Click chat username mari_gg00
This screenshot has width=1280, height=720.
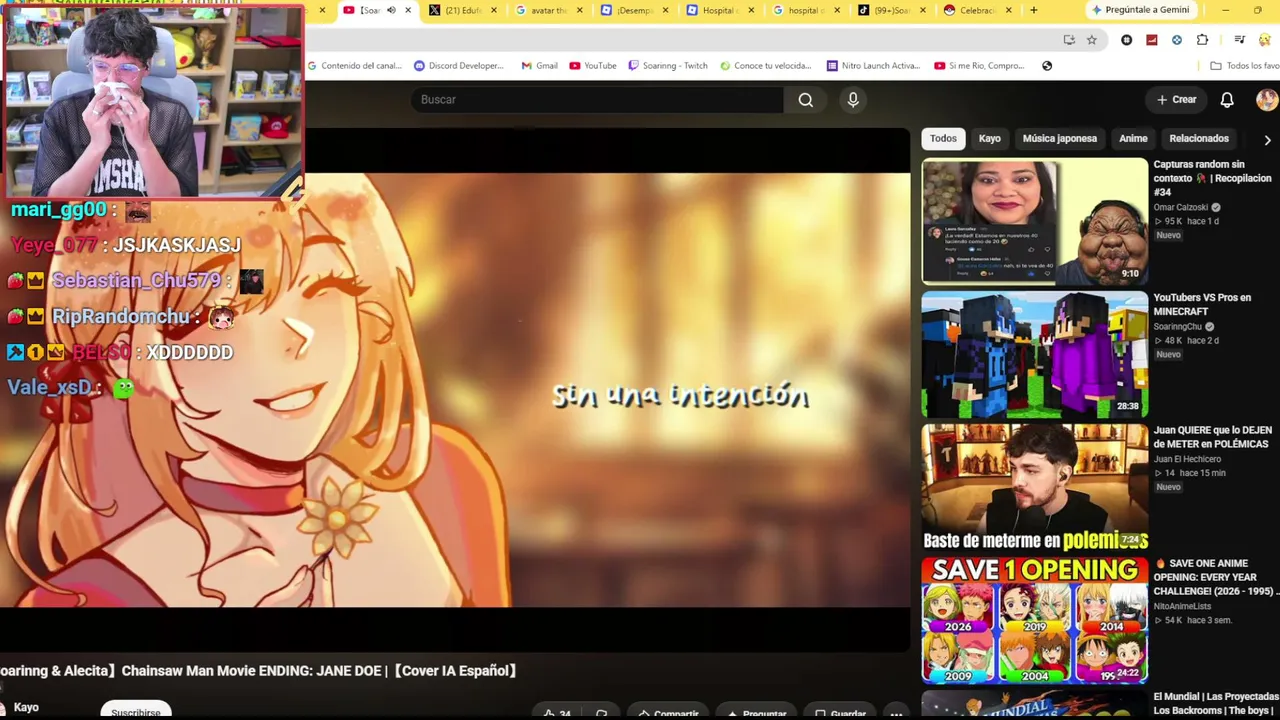pos(58,210)
